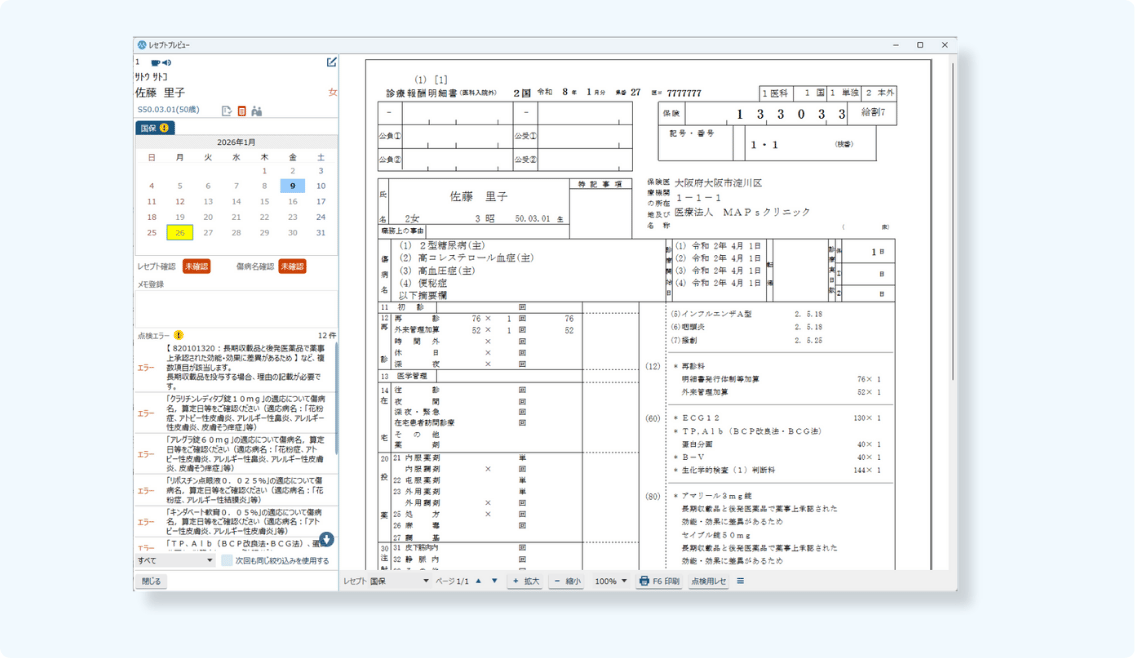Click the blue scroll-down arrow in error list
The width and height of the screenshot is (1136, 658).
326,540
